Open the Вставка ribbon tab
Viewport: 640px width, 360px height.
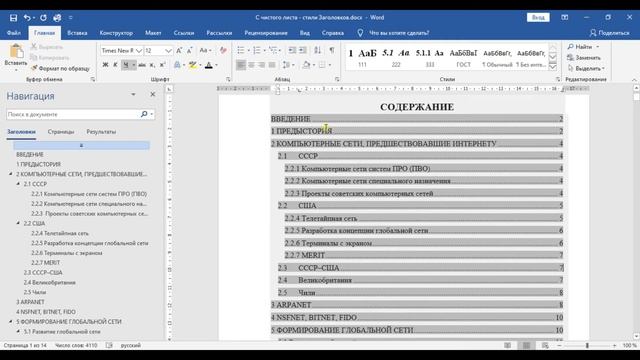77,33
